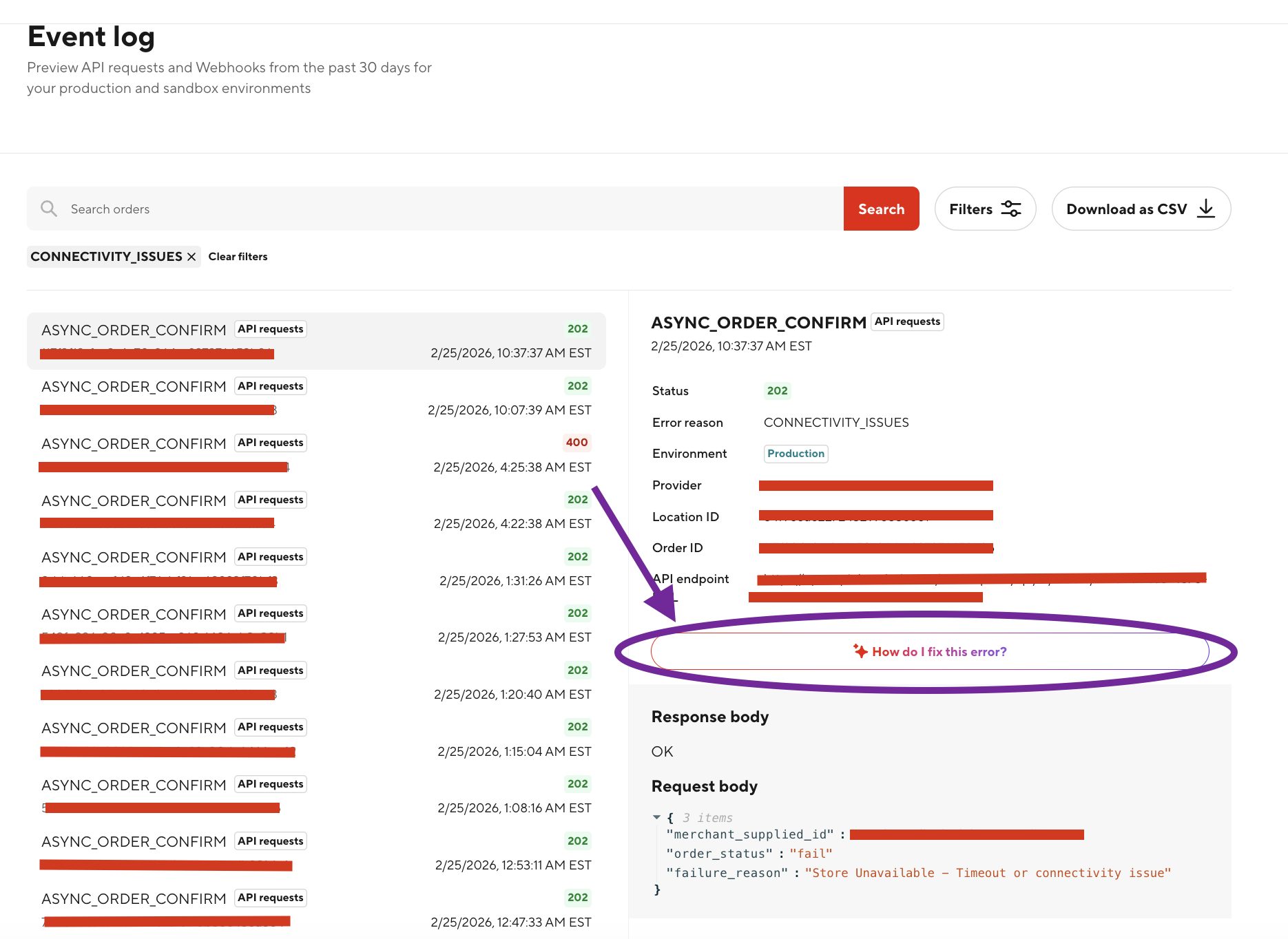Viewport: 1288px width, 939px height.
Task: Click the download arrow icon
Action: pyautogui.click(x=1206, y=209)
